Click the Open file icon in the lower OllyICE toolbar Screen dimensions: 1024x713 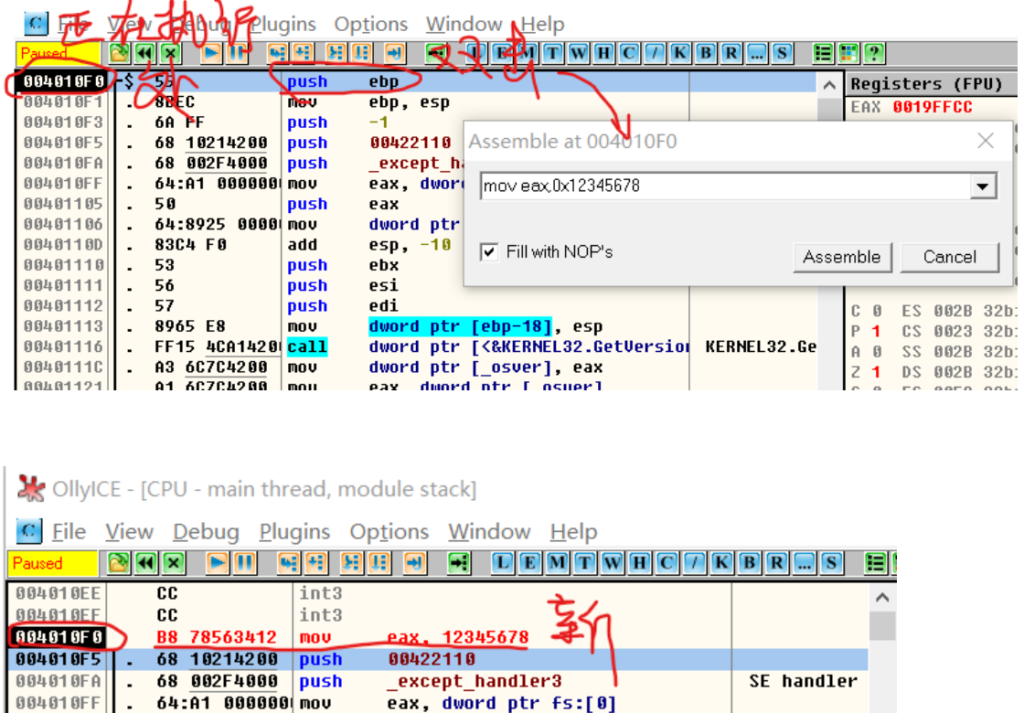tap(119, 563)
